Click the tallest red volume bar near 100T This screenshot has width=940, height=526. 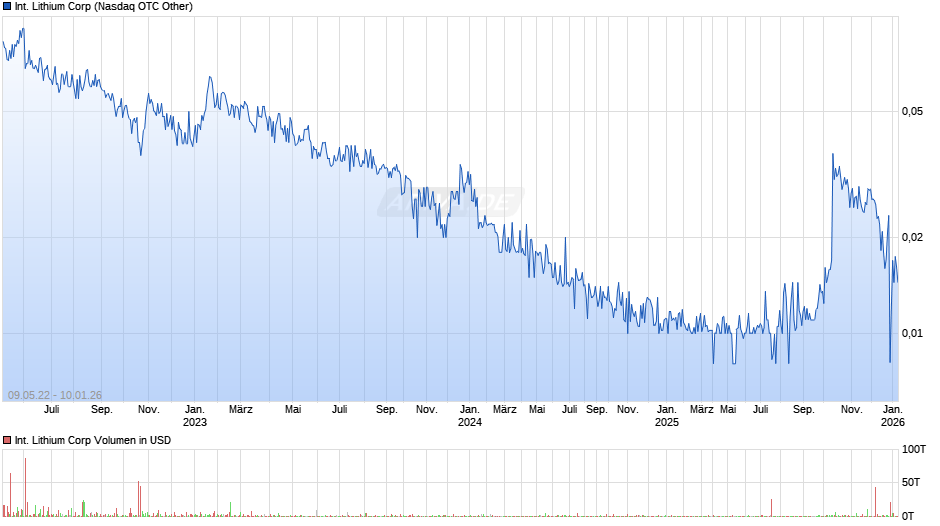(x=26, y=487)
